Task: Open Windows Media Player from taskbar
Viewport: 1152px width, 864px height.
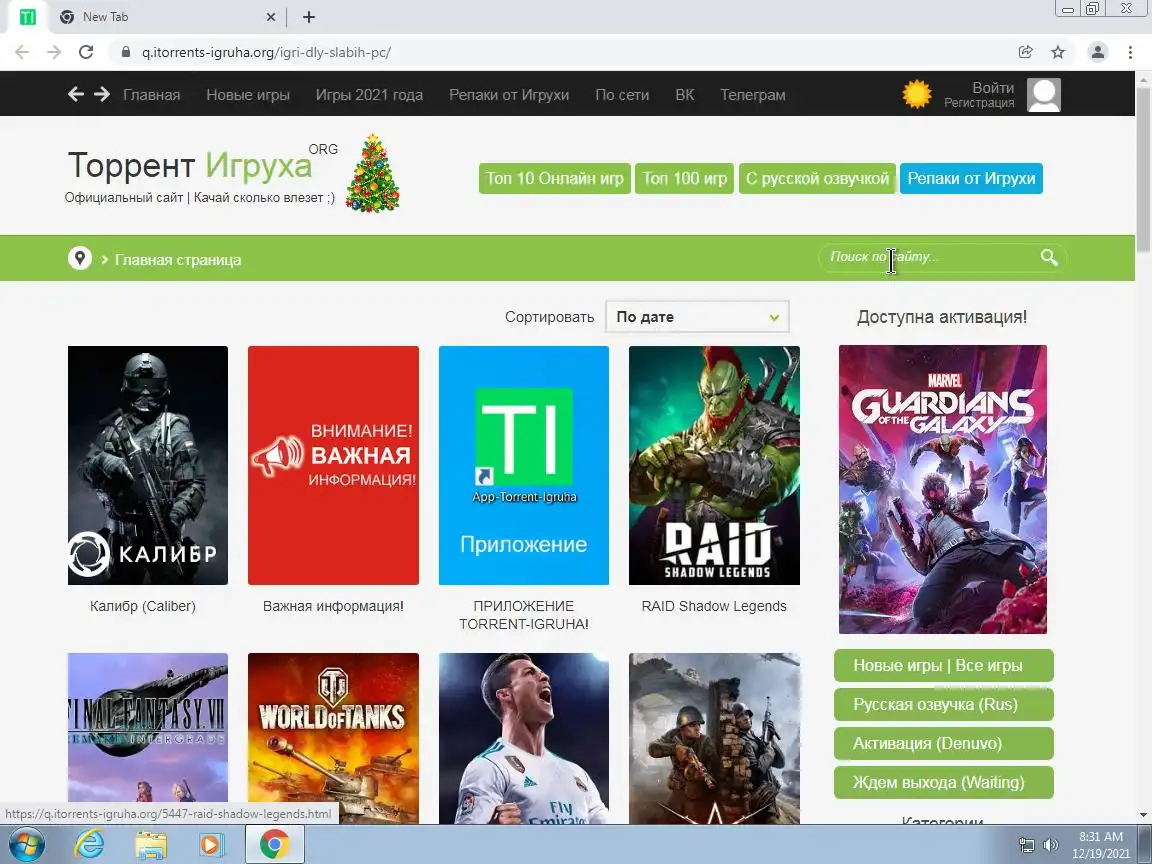Action: pos(212,845)
